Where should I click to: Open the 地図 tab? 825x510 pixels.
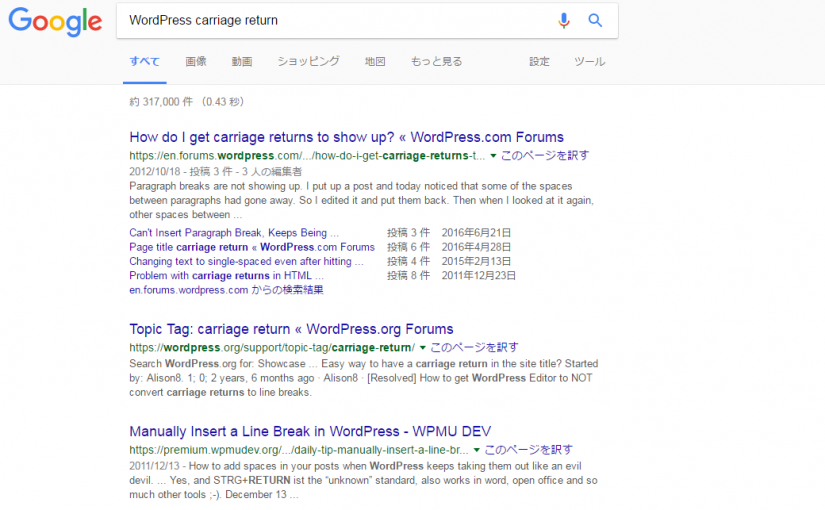(375, 62)
